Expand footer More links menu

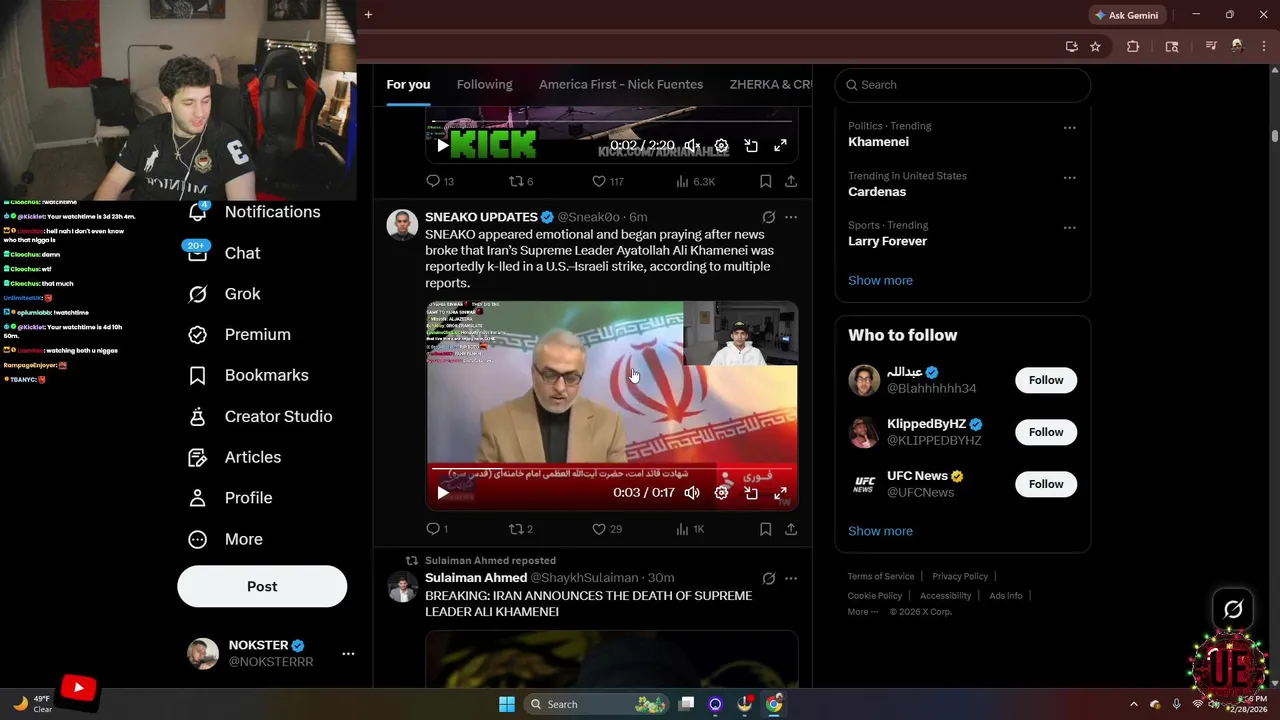point(862,612)
